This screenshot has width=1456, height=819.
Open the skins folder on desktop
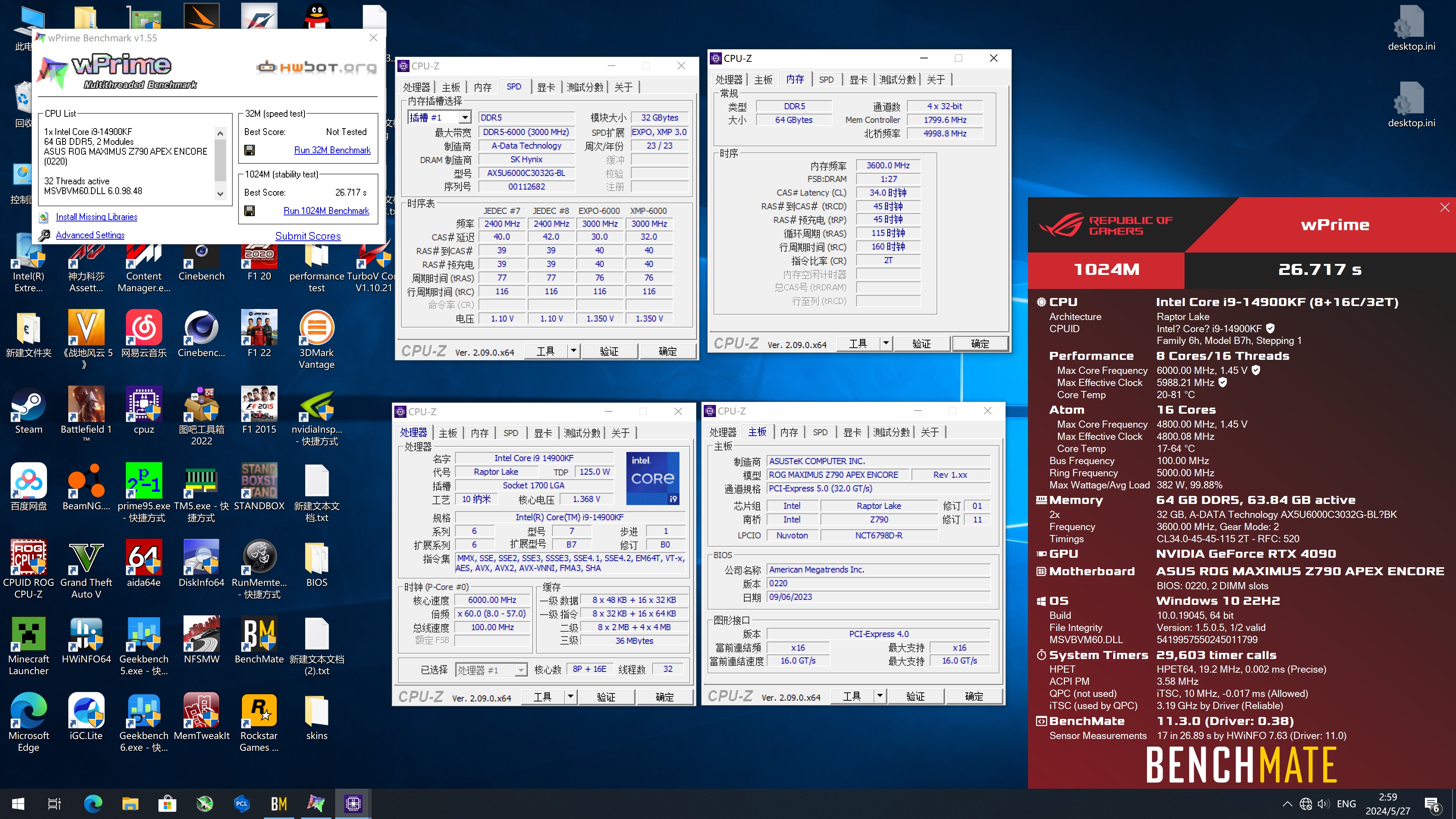[x=317, y=717]
